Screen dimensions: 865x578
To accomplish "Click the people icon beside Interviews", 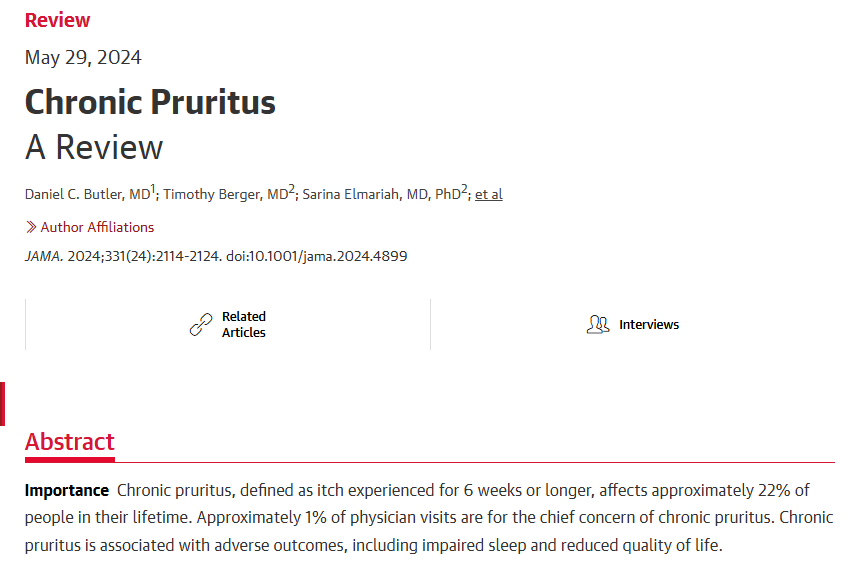I will (x=598, y=324).
